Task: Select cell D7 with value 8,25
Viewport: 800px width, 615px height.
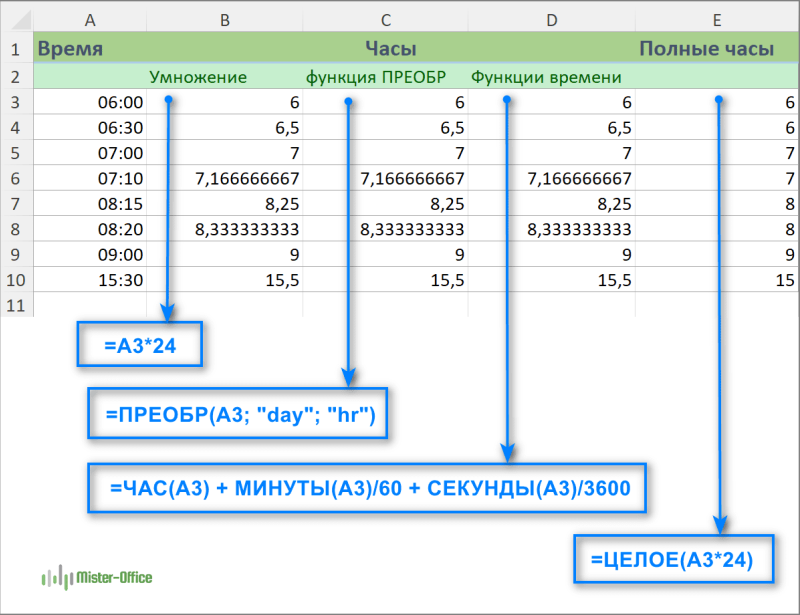Action: [x=552, y=204]
